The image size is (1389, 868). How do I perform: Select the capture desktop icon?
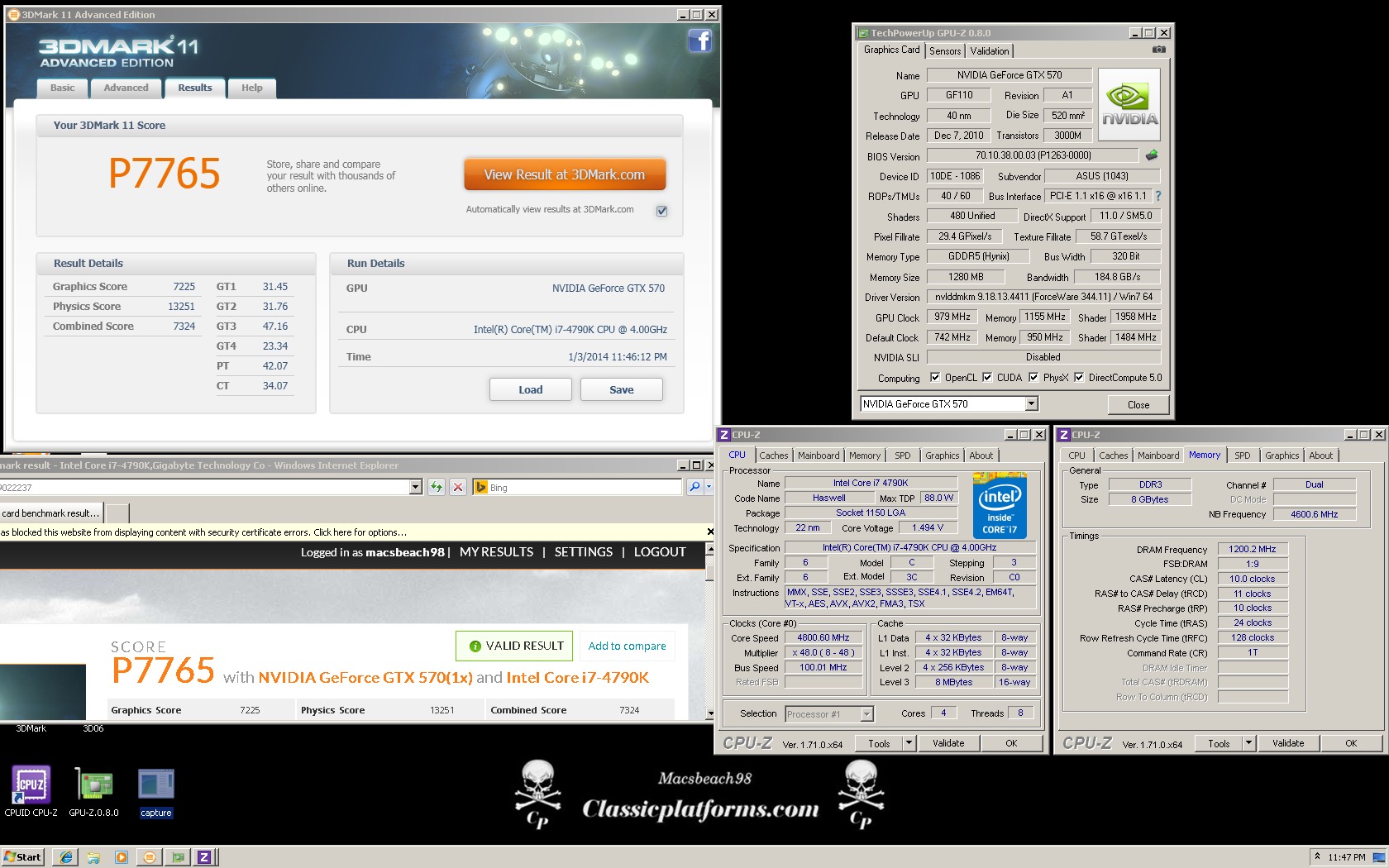(x=156, y=791)
